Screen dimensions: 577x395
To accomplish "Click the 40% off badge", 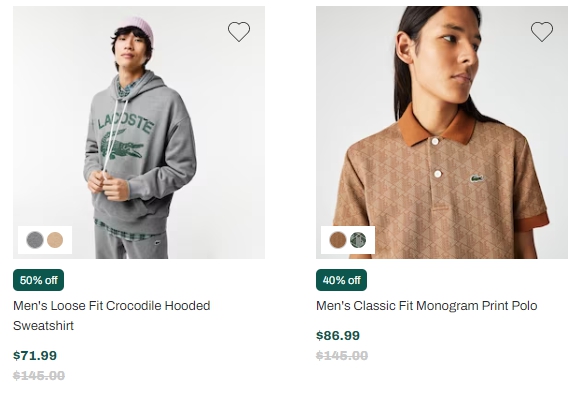I will [341, 280].
